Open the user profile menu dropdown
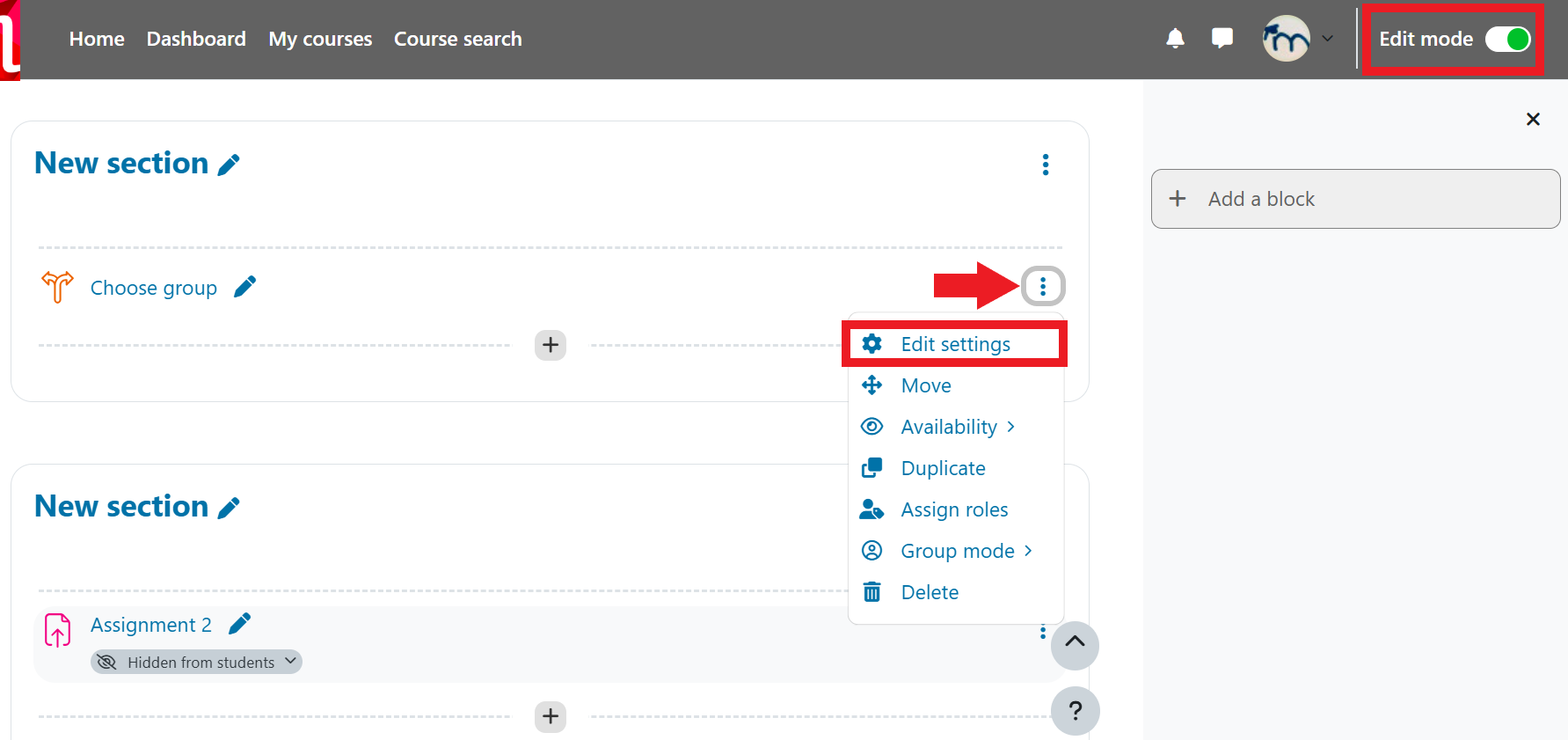 (1298, 39)
